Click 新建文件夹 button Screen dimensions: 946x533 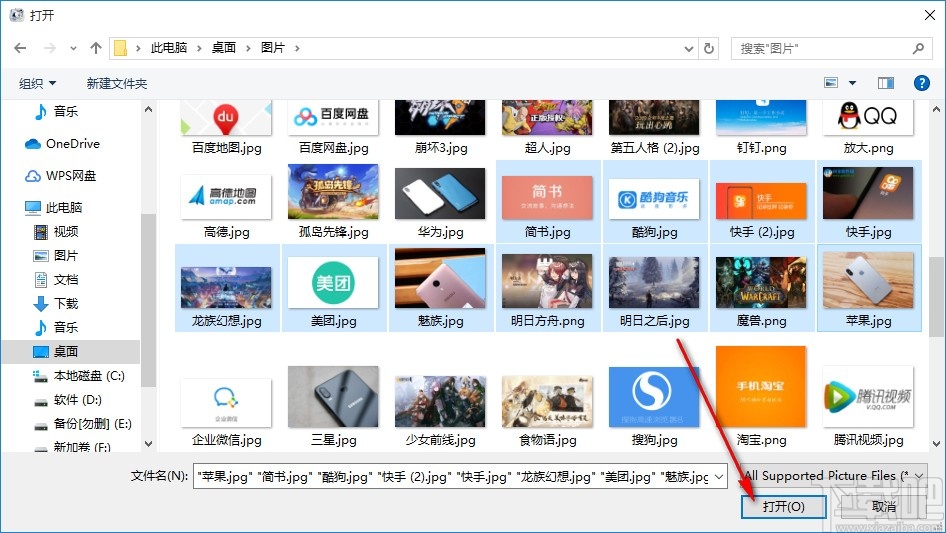[116, 83]
